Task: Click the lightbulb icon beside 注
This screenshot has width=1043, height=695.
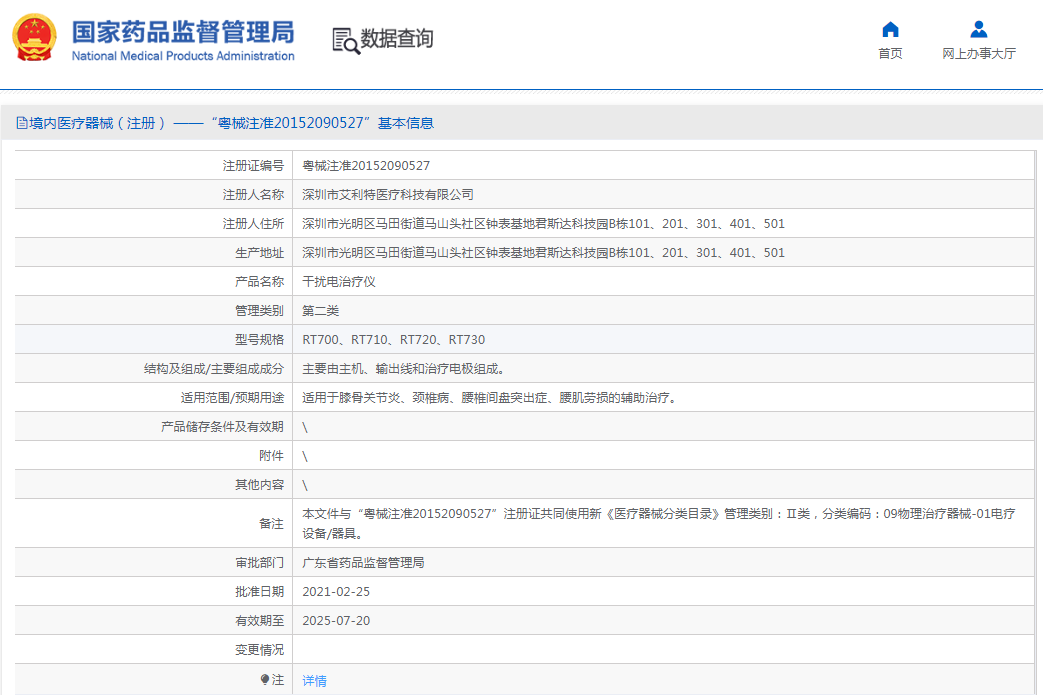Action: click(x=265, y=680)
